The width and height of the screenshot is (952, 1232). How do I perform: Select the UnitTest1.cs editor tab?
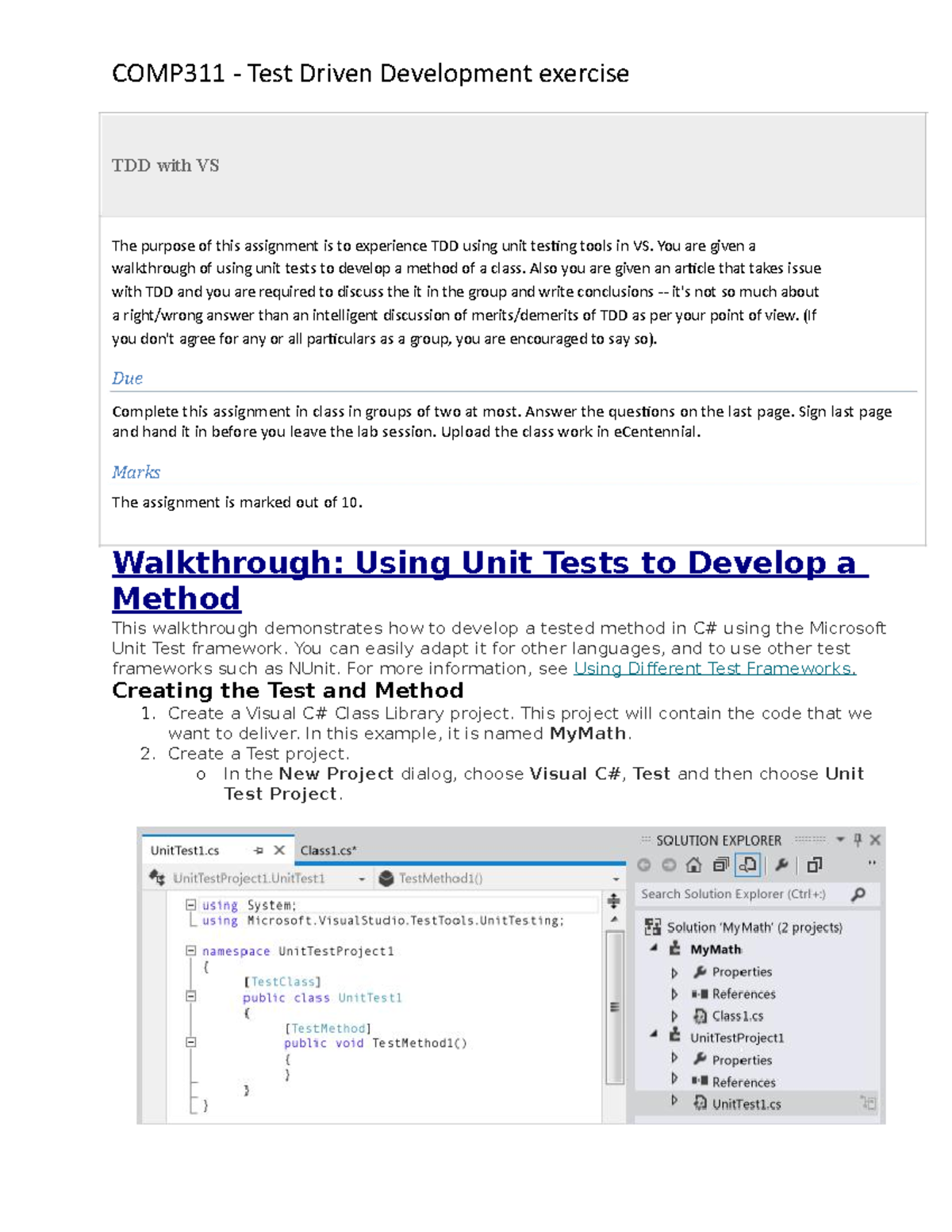(x=184, y=850)
